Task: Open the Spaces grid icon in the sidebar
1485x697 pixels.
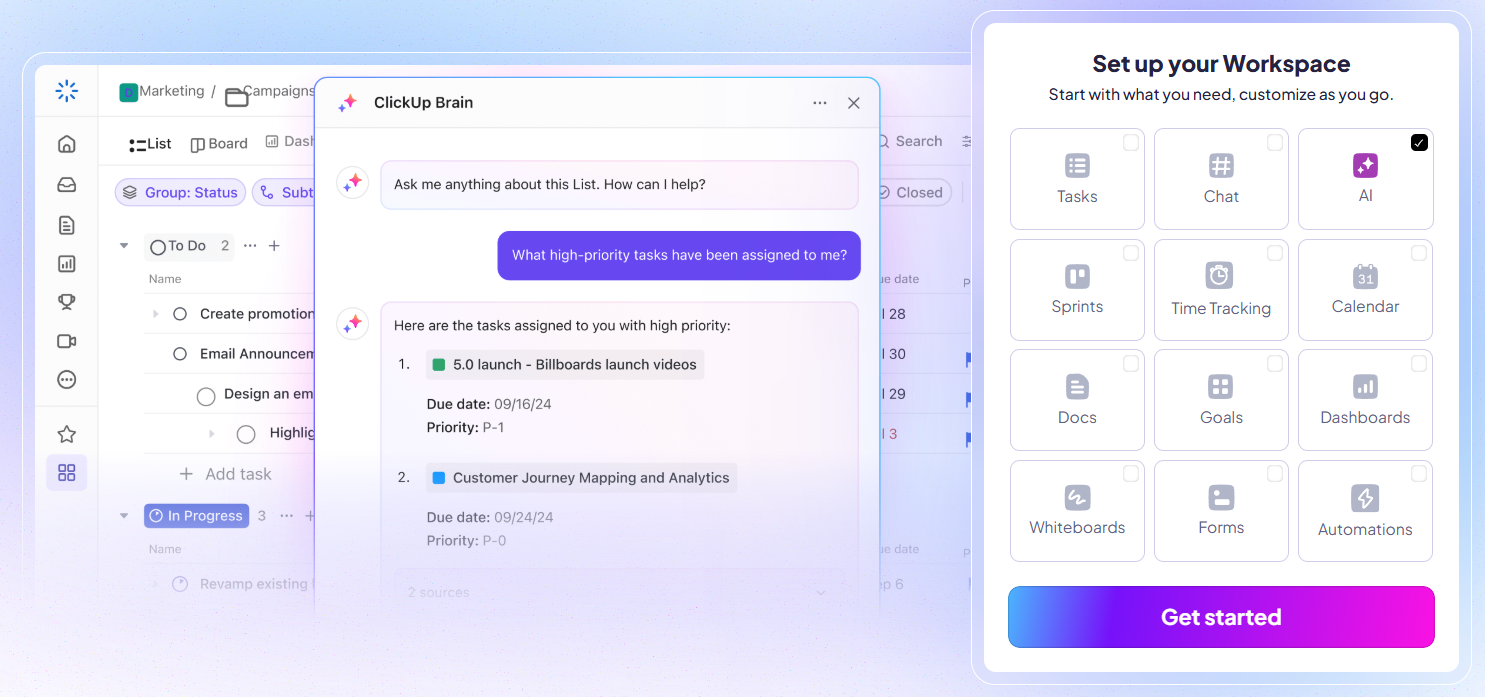Action: coord(67,472)
